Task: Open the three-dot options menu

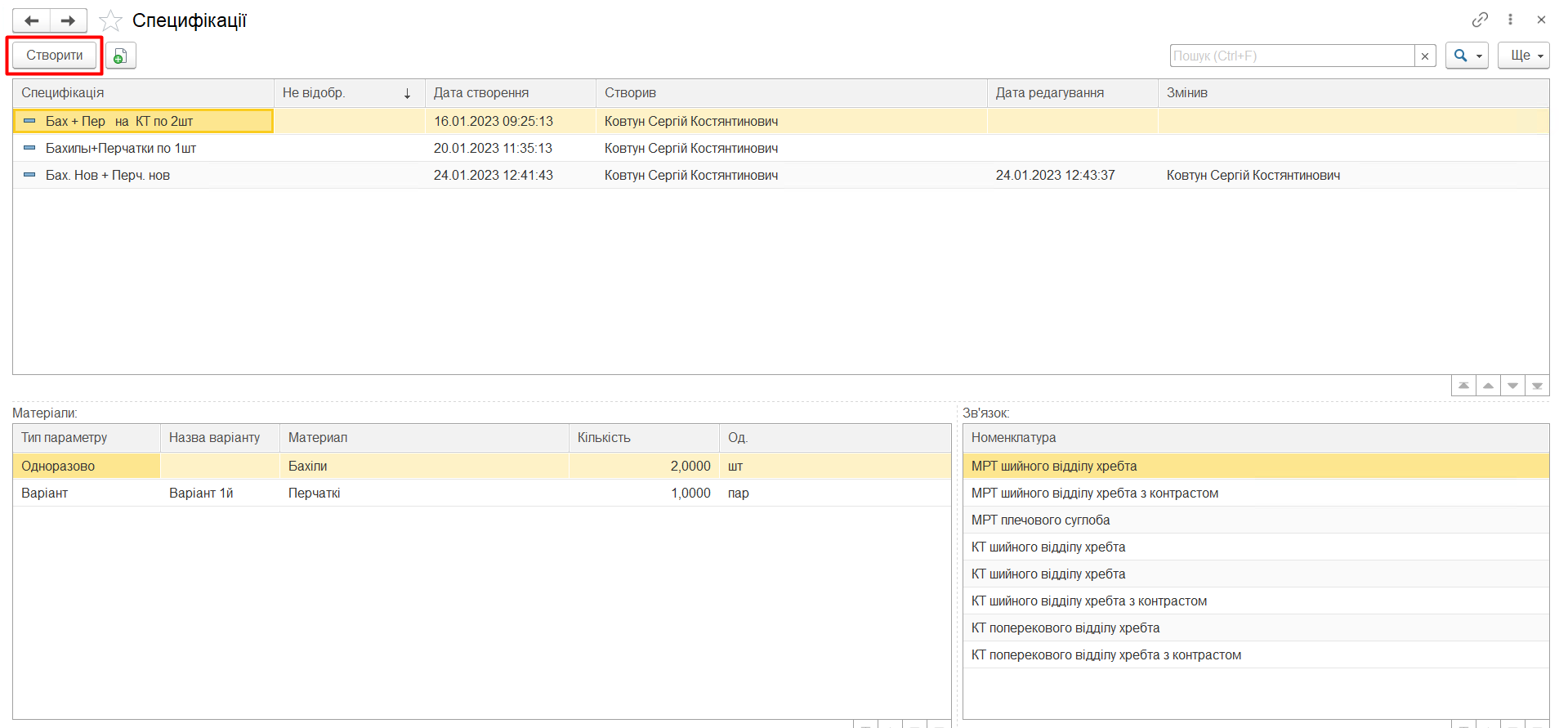Action: (x=1510, y=20)
